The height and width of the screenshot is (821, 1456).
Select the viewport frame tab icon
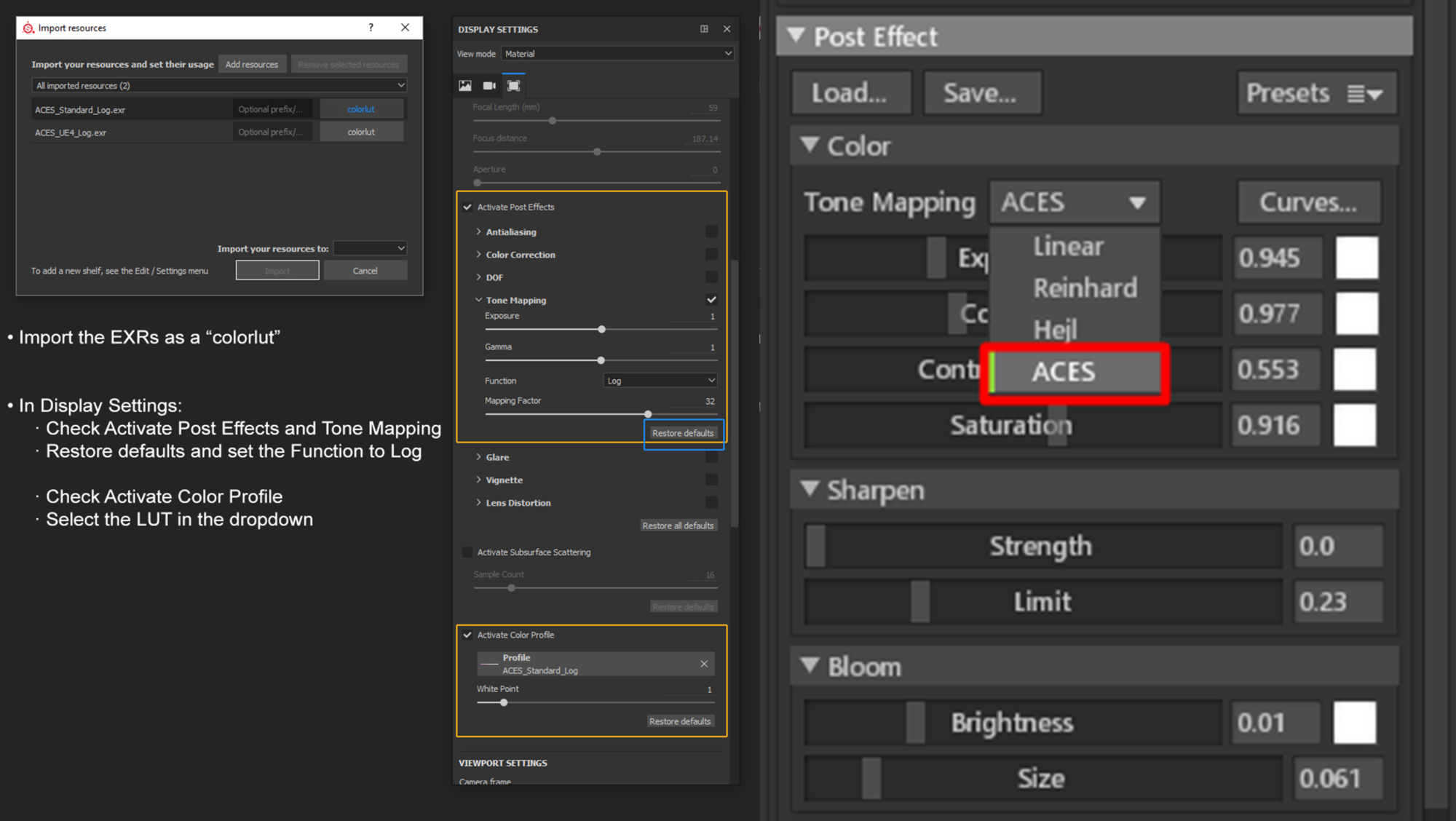pyautogui.click(x=514, y=86)
